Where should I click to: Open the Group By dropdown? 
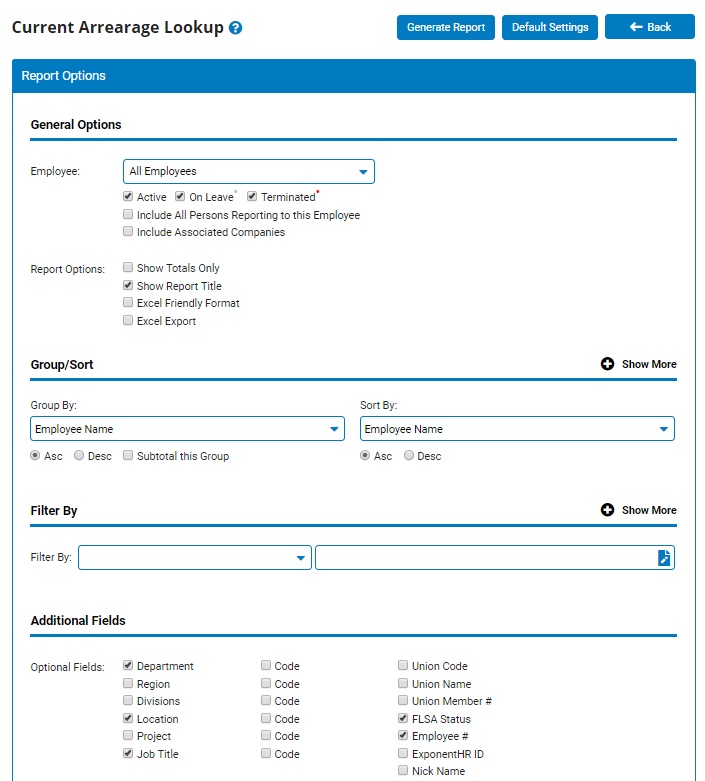pos(187,429)
